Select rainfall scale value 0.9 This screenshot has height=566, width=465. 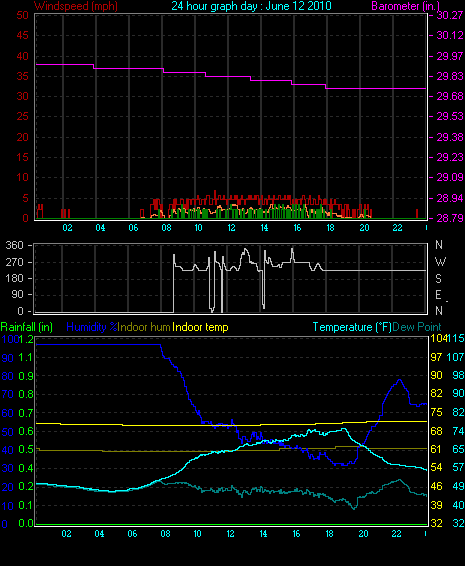pos(26,376)
